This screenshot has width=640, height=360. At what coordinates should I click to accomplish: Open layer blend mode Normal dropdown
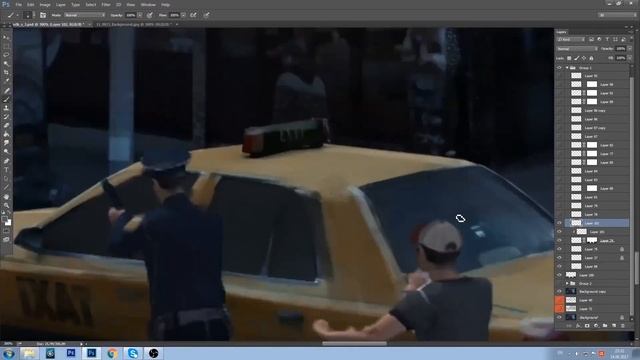(578, 49)
